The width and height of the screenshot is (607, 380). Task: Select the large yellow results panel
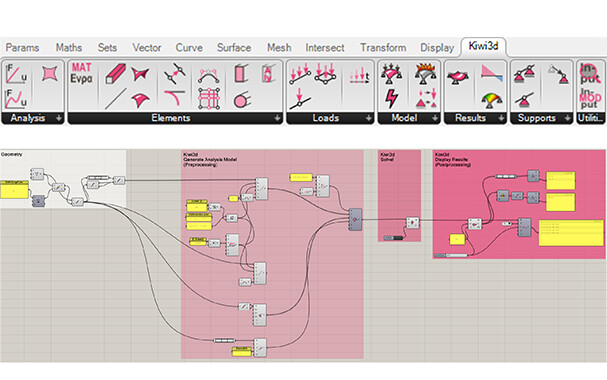point(571,233)
